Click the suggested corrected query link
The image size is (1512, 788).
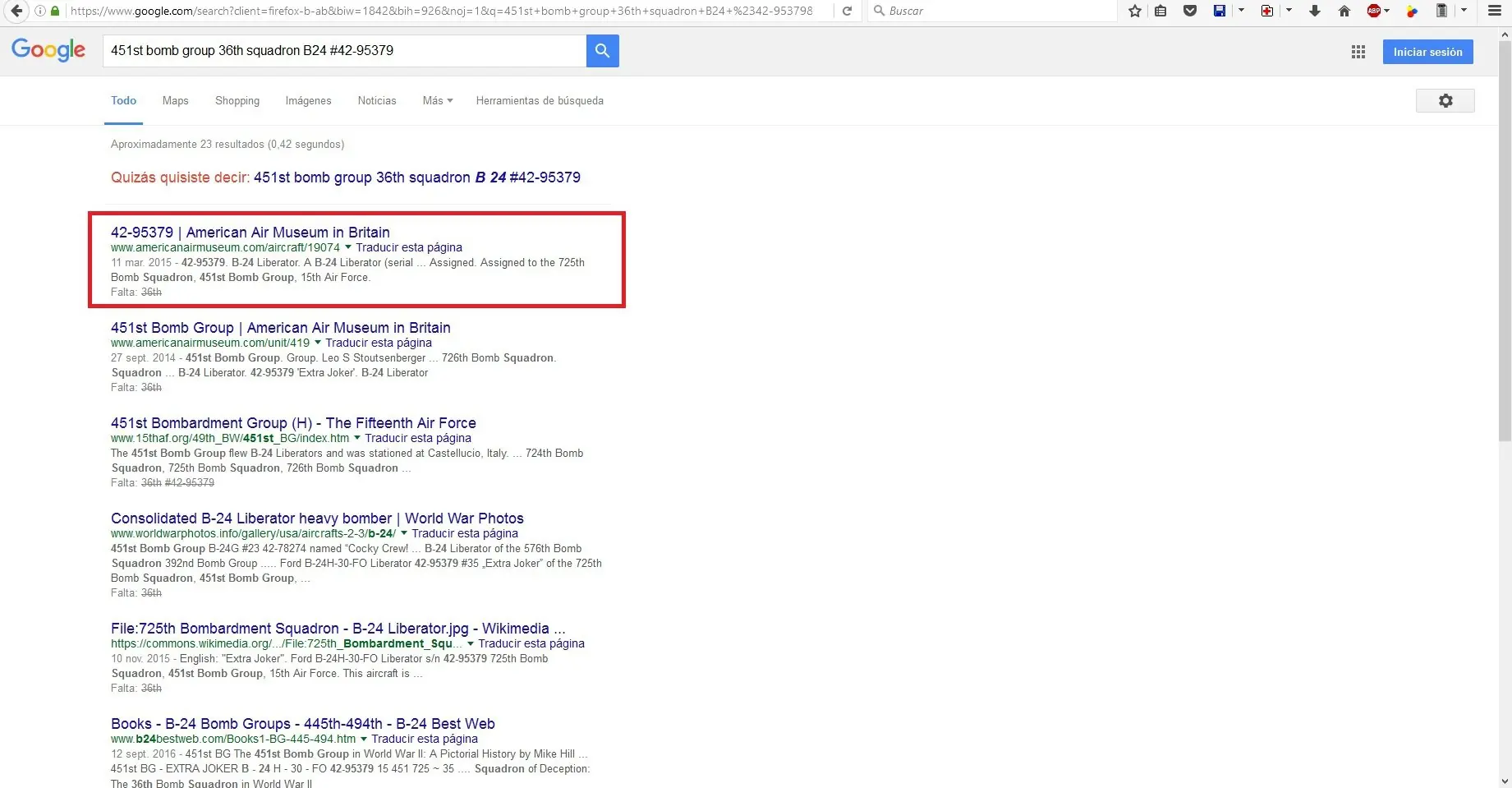click(417, 177)
